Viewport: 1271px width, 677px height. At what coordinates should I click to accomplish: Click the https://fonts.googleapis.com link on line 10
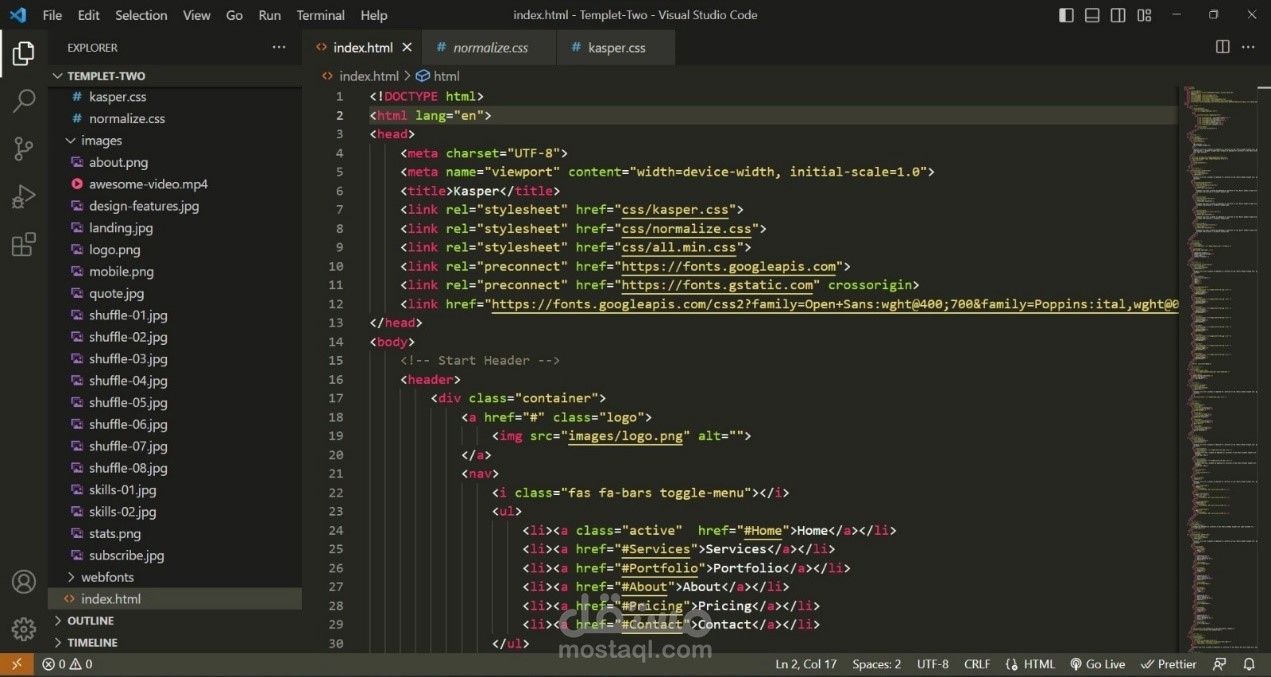pos(728,267)
